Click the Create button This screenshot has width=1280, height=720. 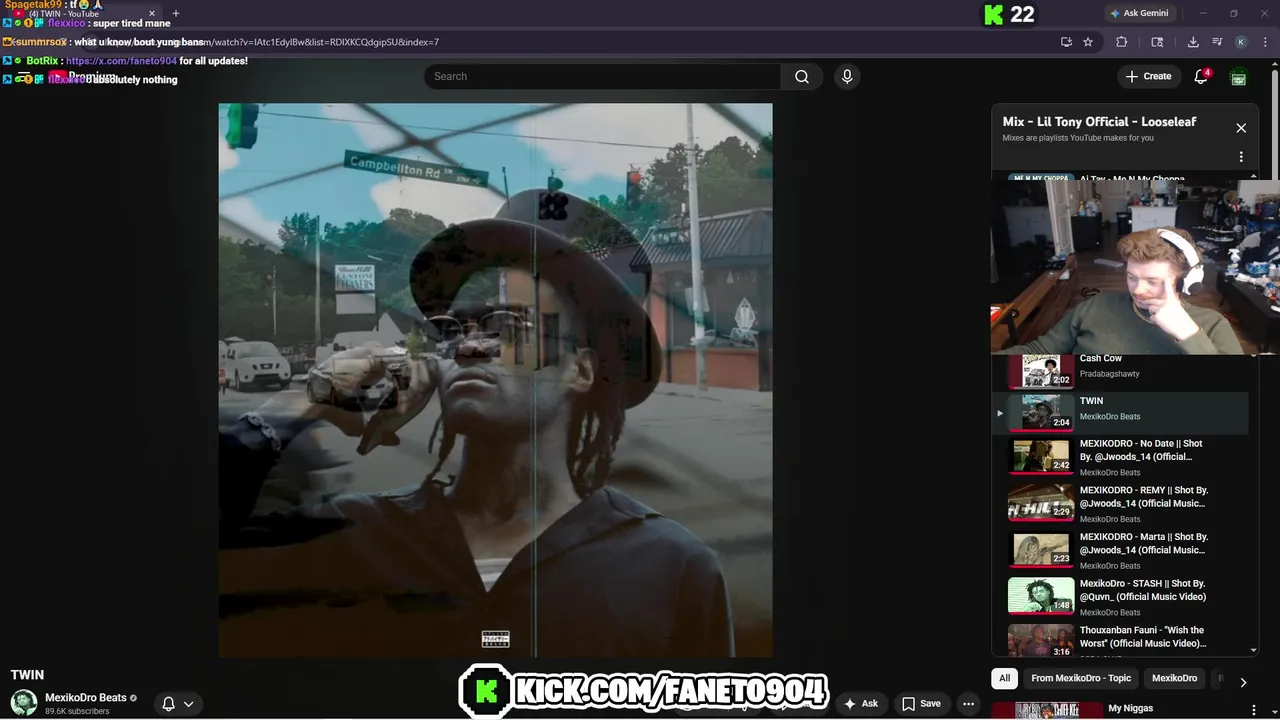tap(1148, 76)
